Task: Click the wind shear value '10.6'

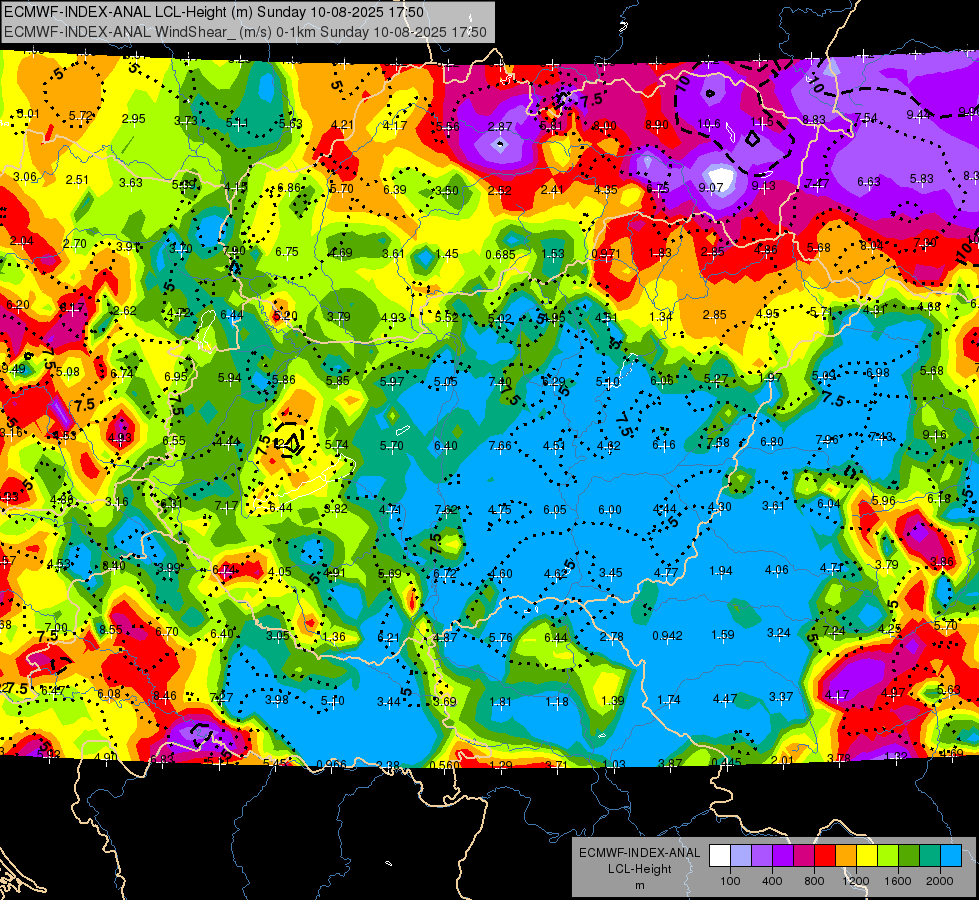Action: 709,124
